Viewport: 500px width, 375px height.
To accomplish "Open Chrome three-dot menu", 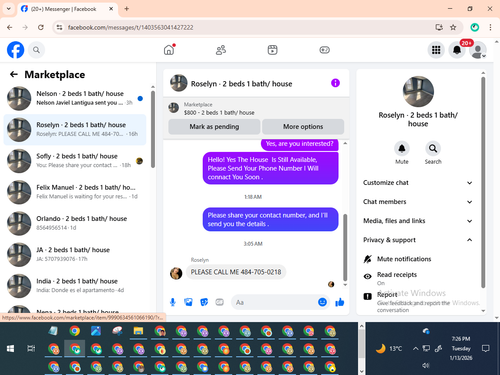I will pos(490,27).
